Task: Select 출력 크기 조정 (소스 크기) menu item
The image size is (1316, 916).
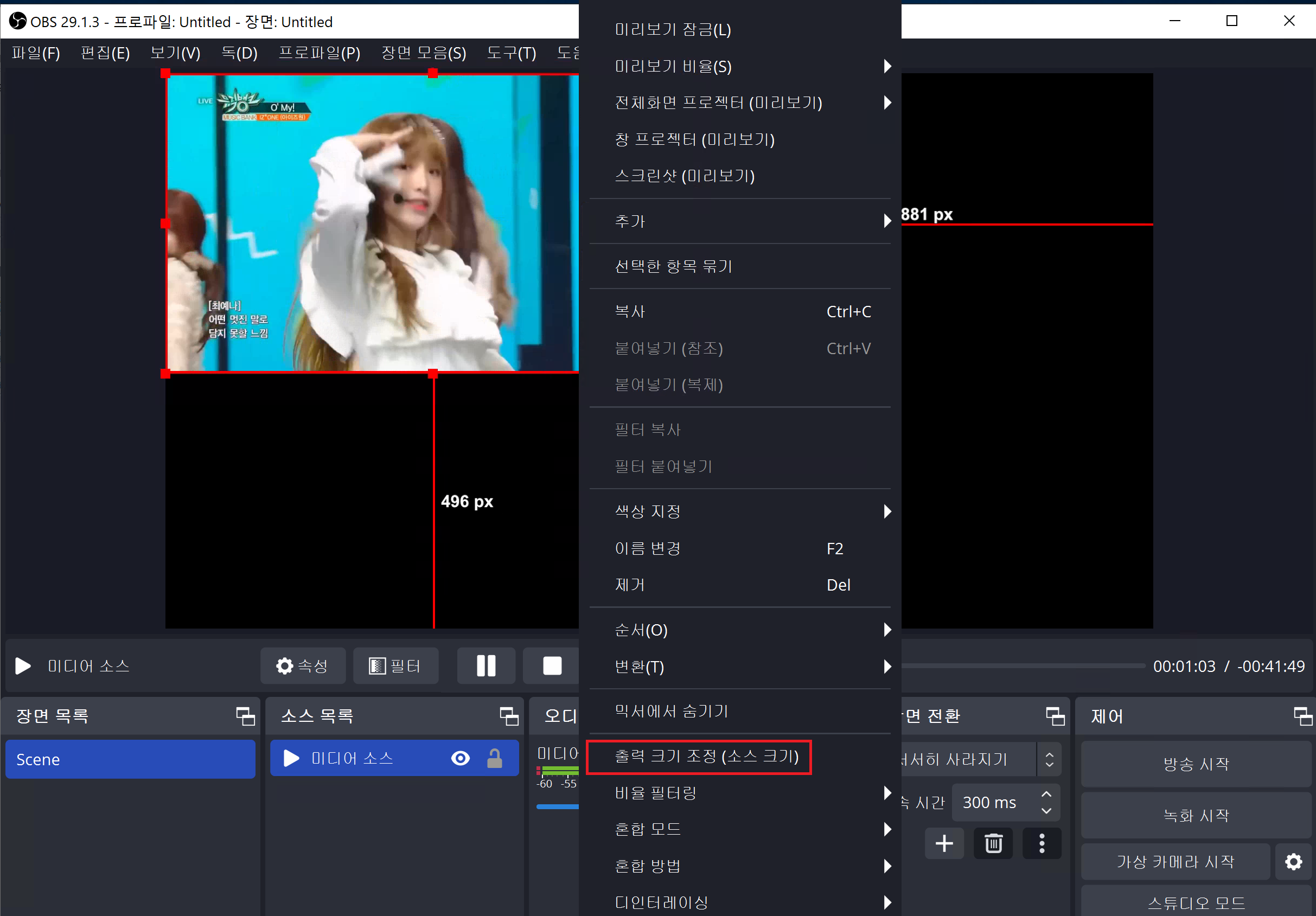Action: coord(706,757)
